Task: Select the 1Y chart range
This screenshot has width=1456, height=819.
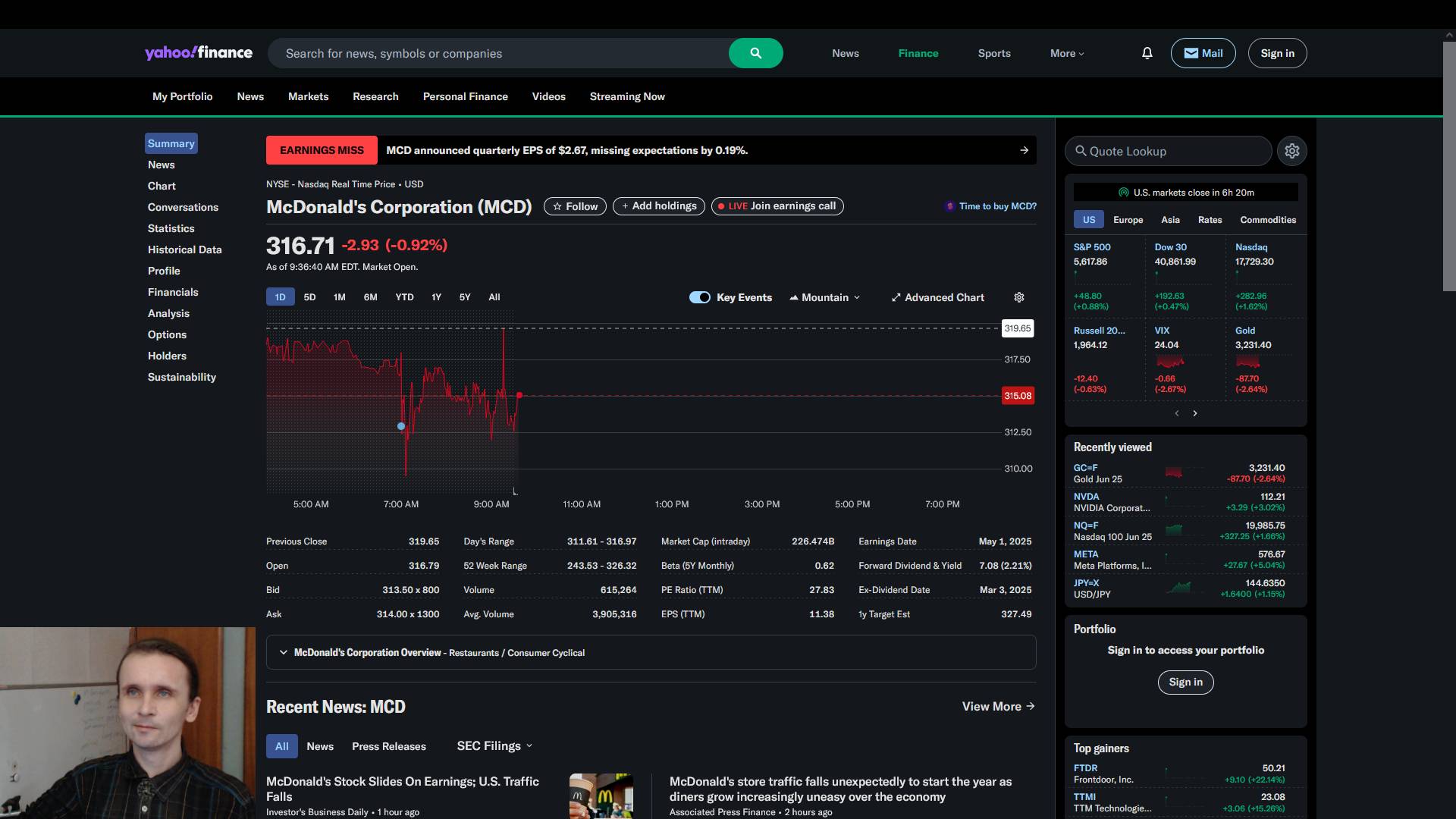Action: pyautogui.click(x=436, y=297)
